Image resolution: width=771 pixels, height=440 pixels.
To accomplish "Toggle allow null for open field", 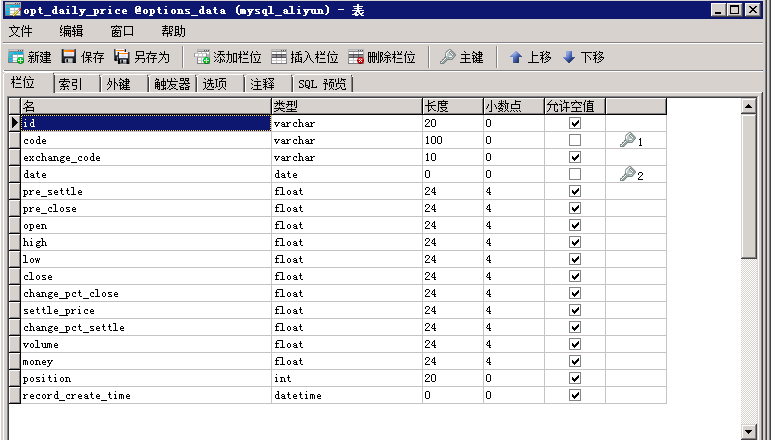I will coord(575,225).
